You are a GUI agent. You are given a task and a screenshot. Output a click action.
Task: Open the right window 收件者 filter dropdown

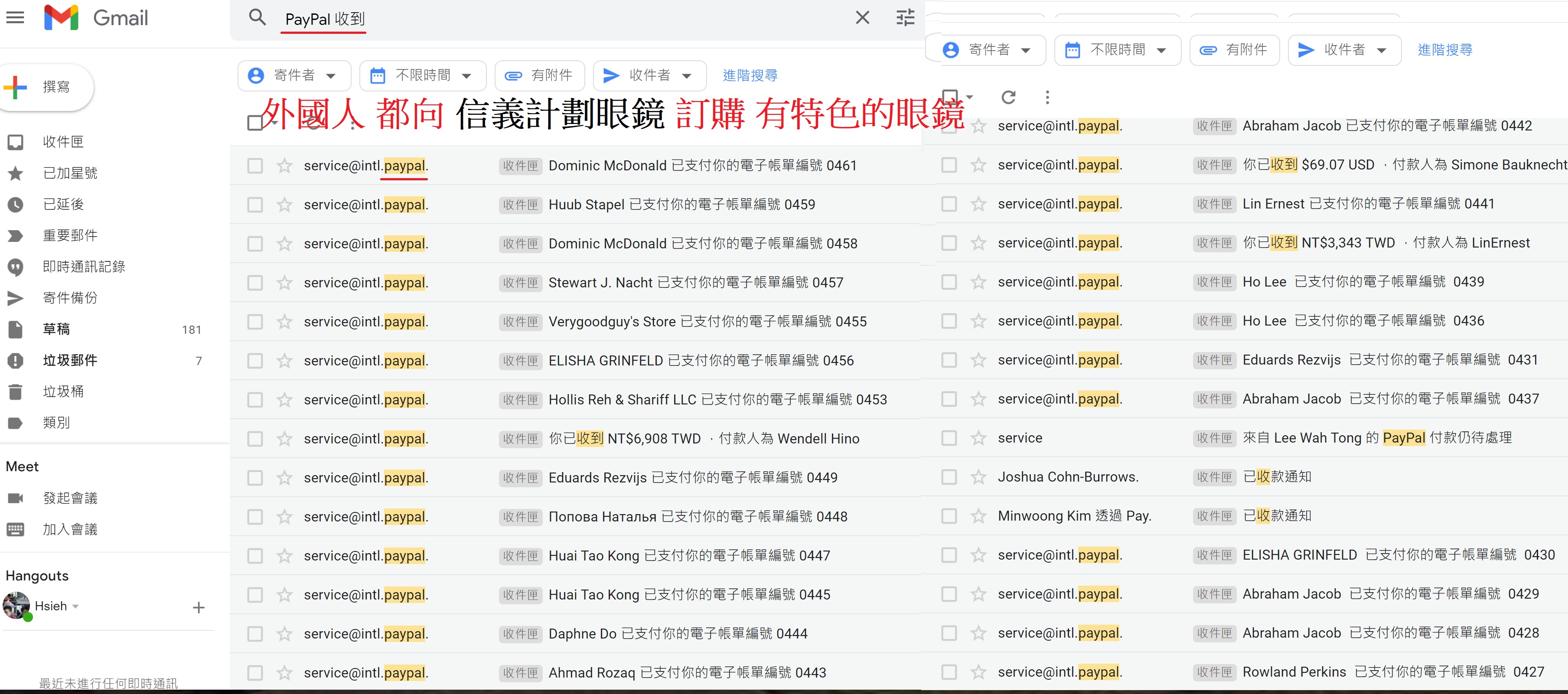[x=1344, y=50]
